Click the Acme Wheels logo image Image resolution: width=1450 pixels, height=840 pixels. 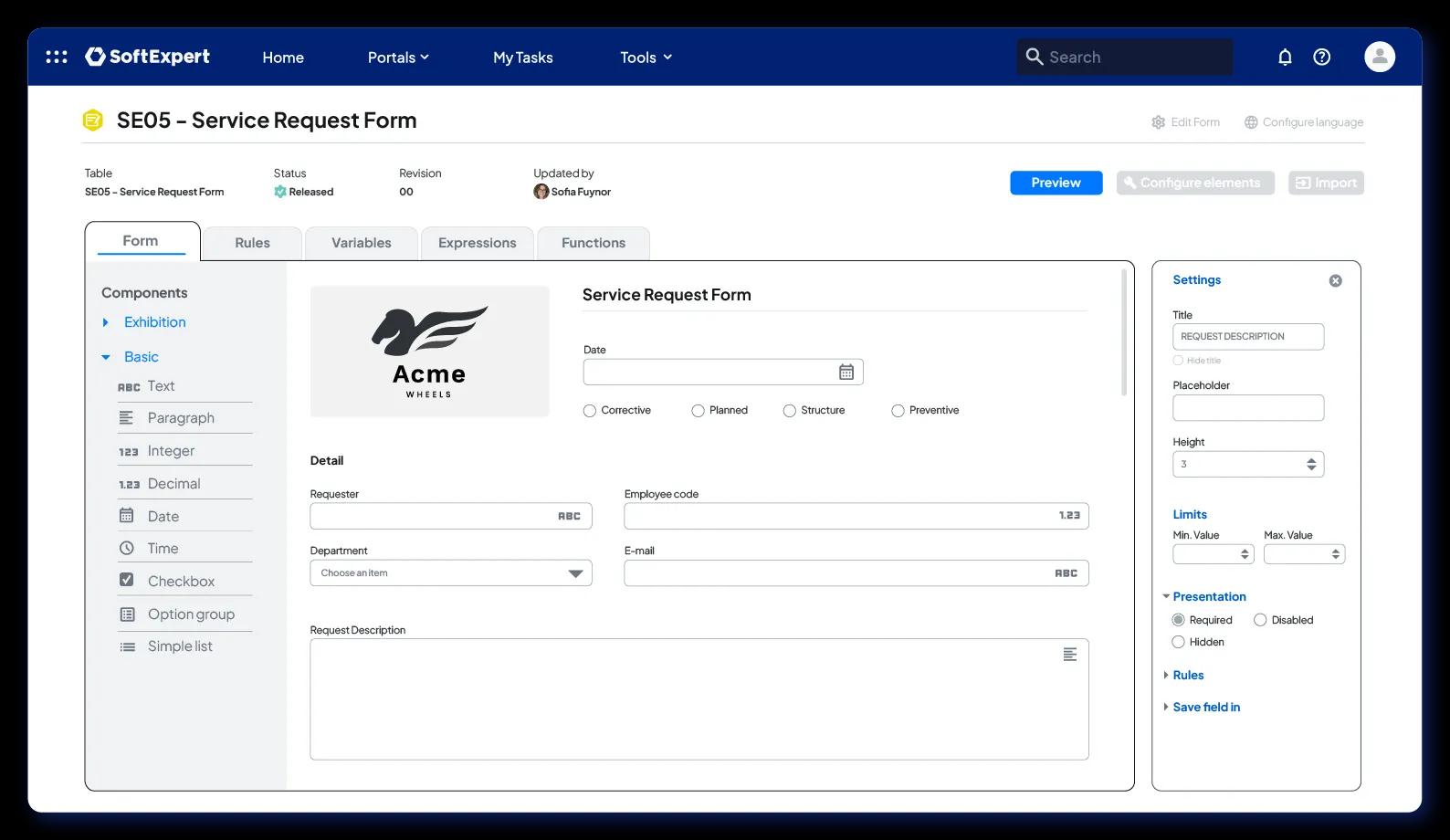430,352
